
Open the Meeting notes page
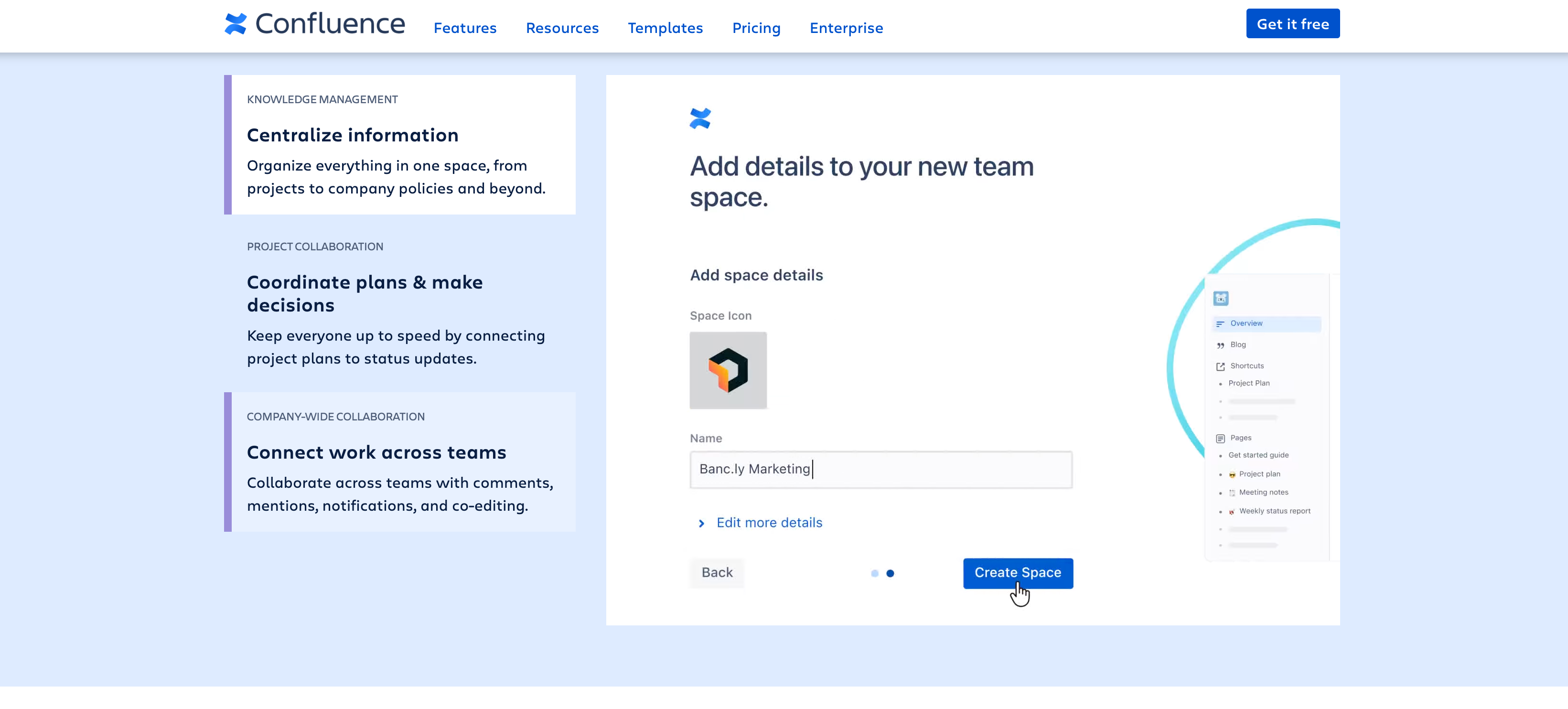pos(1264,493)
